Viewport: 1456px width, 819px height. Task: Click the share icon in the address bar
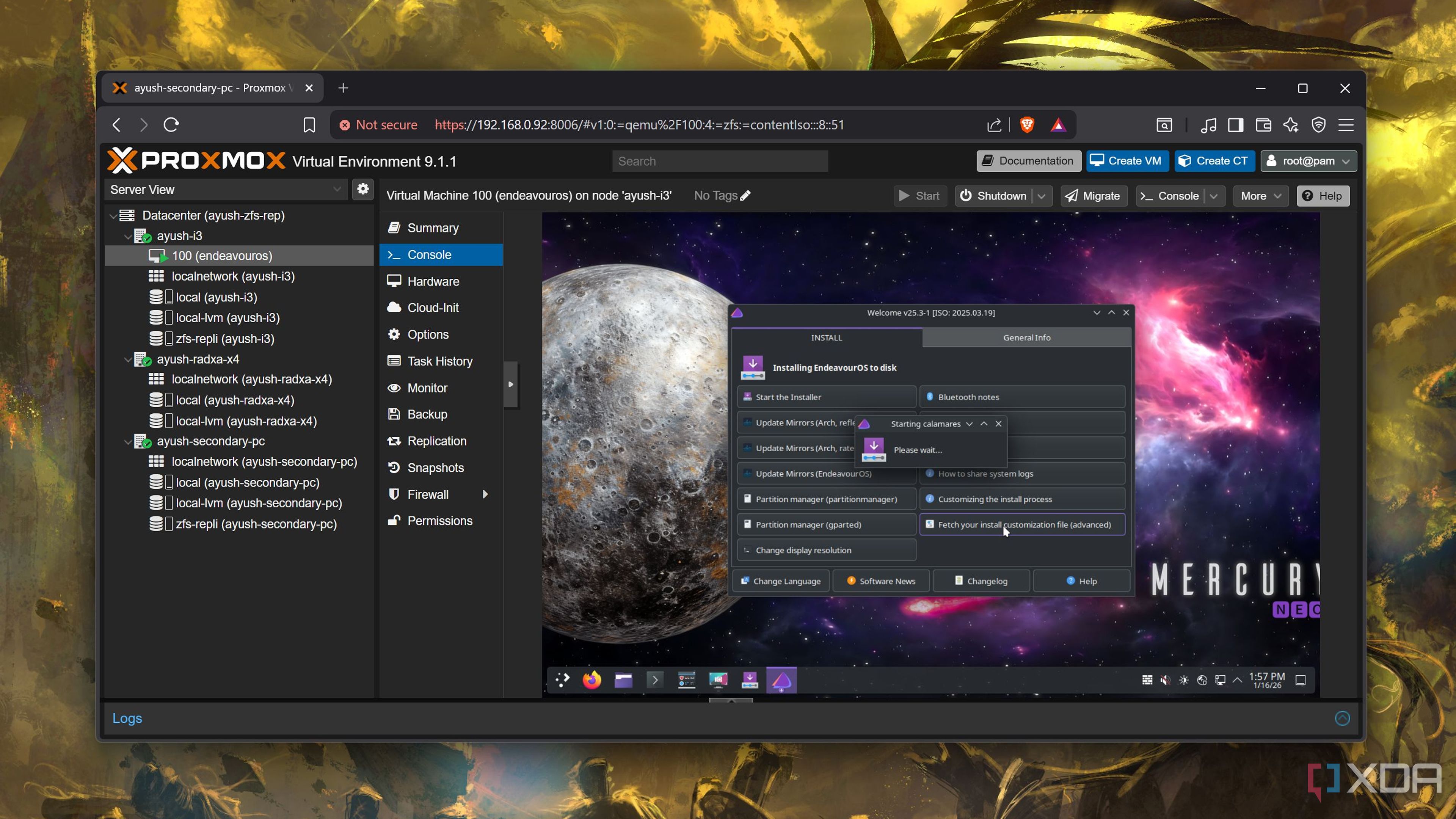994,125
